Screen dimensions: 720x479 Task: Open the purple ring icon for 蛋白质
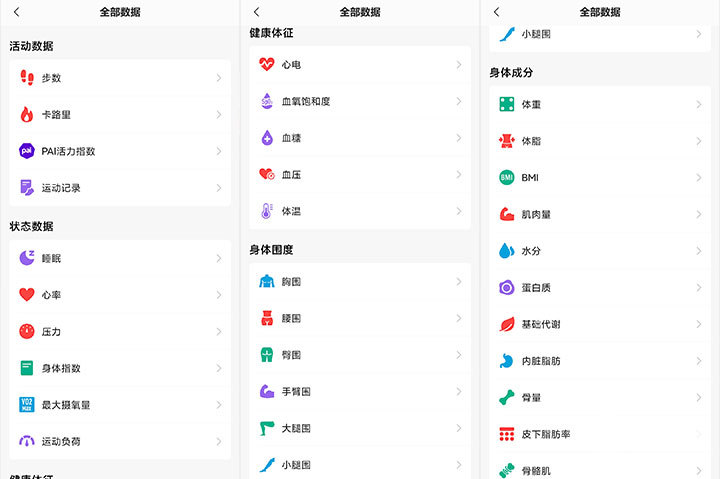click(x=507, y=287)
